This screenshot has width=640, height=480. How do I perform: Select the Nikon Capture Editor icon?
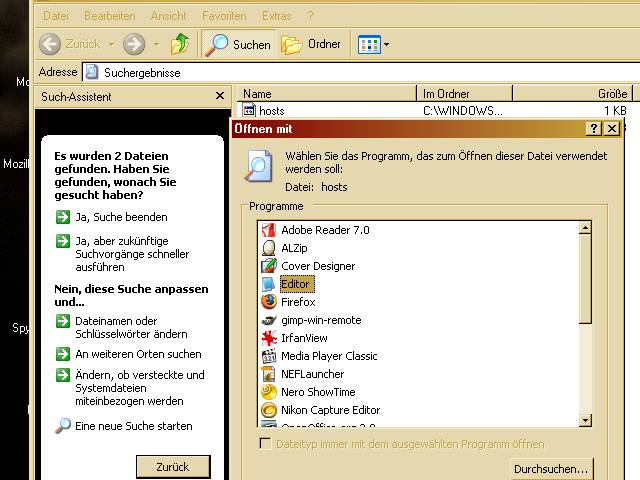click(x=269, y=410)
